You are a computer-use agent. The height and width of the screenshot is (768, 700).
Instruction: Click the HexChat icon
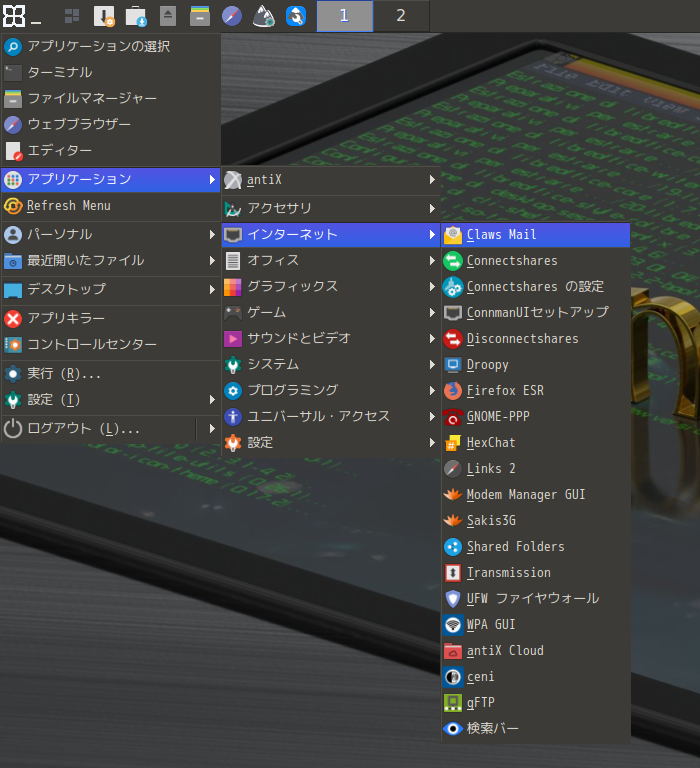[453, 443]
